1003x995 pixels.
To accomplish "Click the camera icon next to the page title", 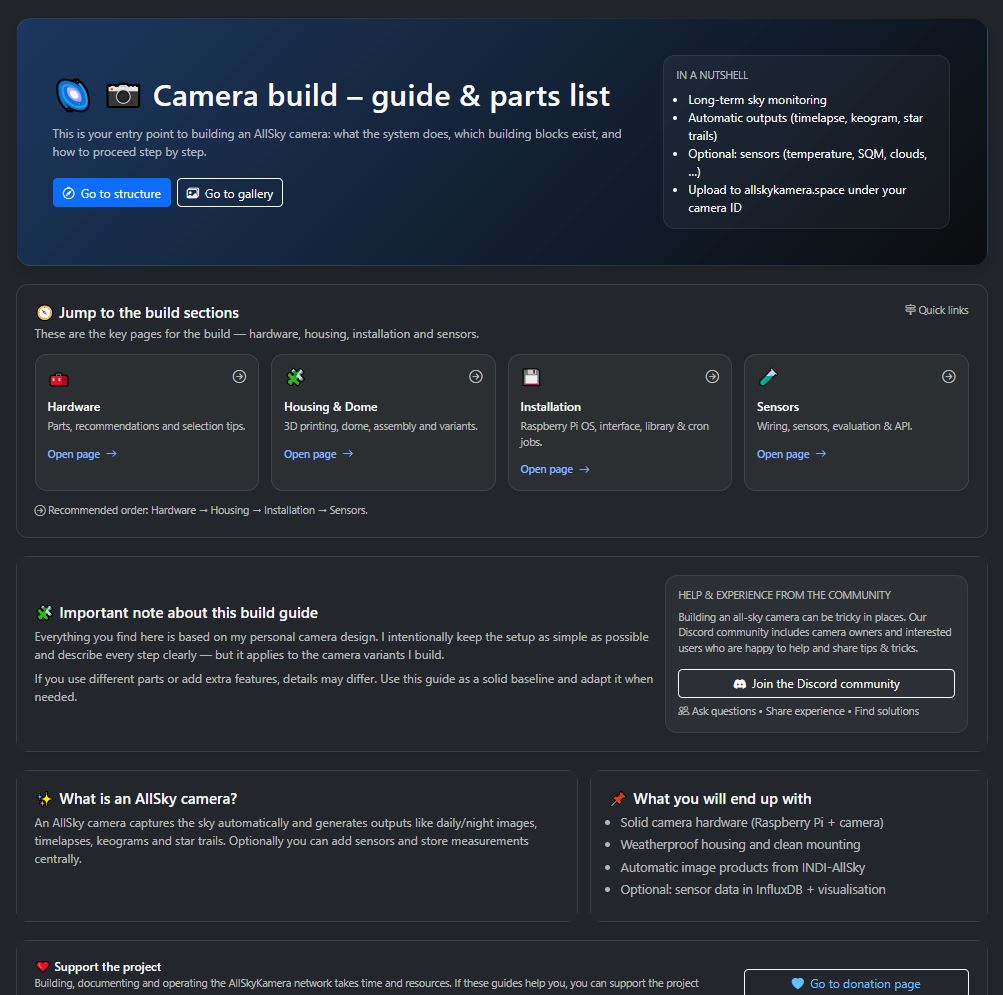I will pos(122,94).
